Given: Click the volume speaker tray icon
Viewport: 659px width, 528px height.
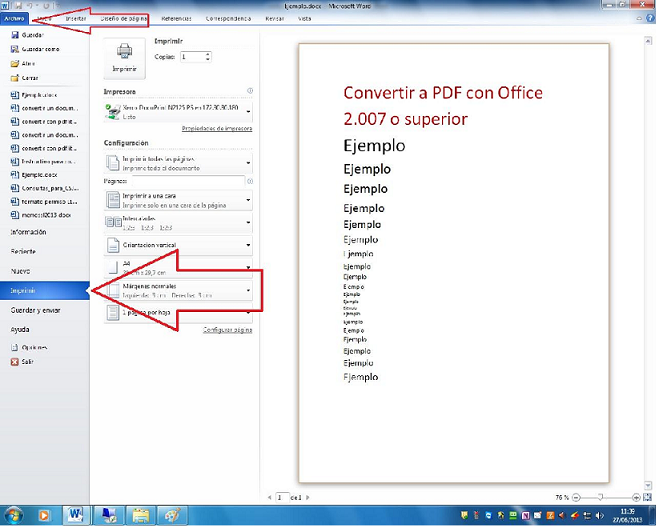Looking at the screenshot, I should 599,517.
